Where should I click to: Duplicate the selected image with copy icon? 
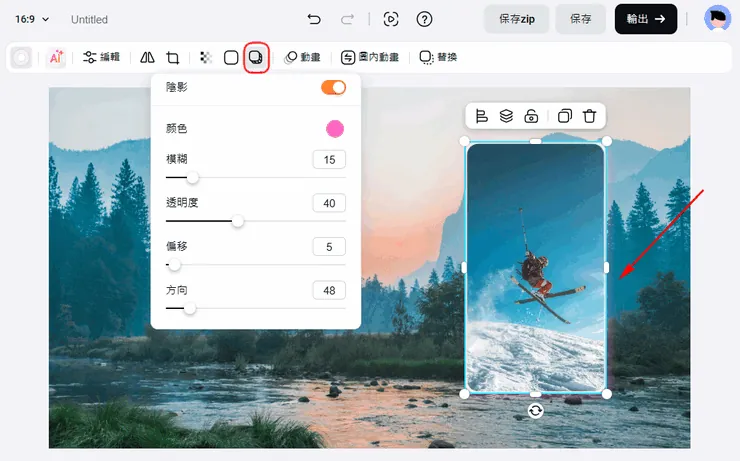tap(564, 116)
